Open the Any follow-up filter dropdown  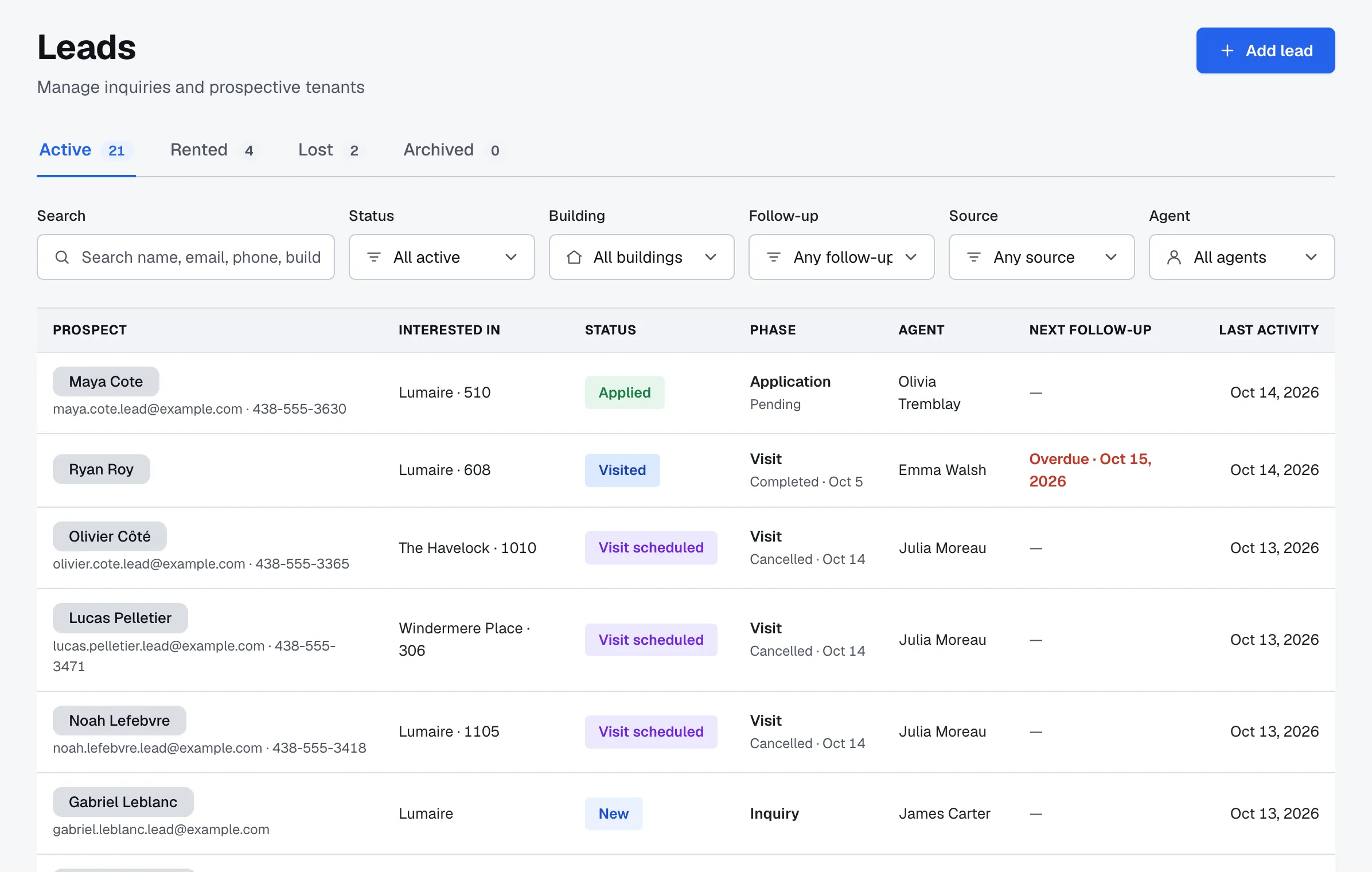click(x=841, y=257)
